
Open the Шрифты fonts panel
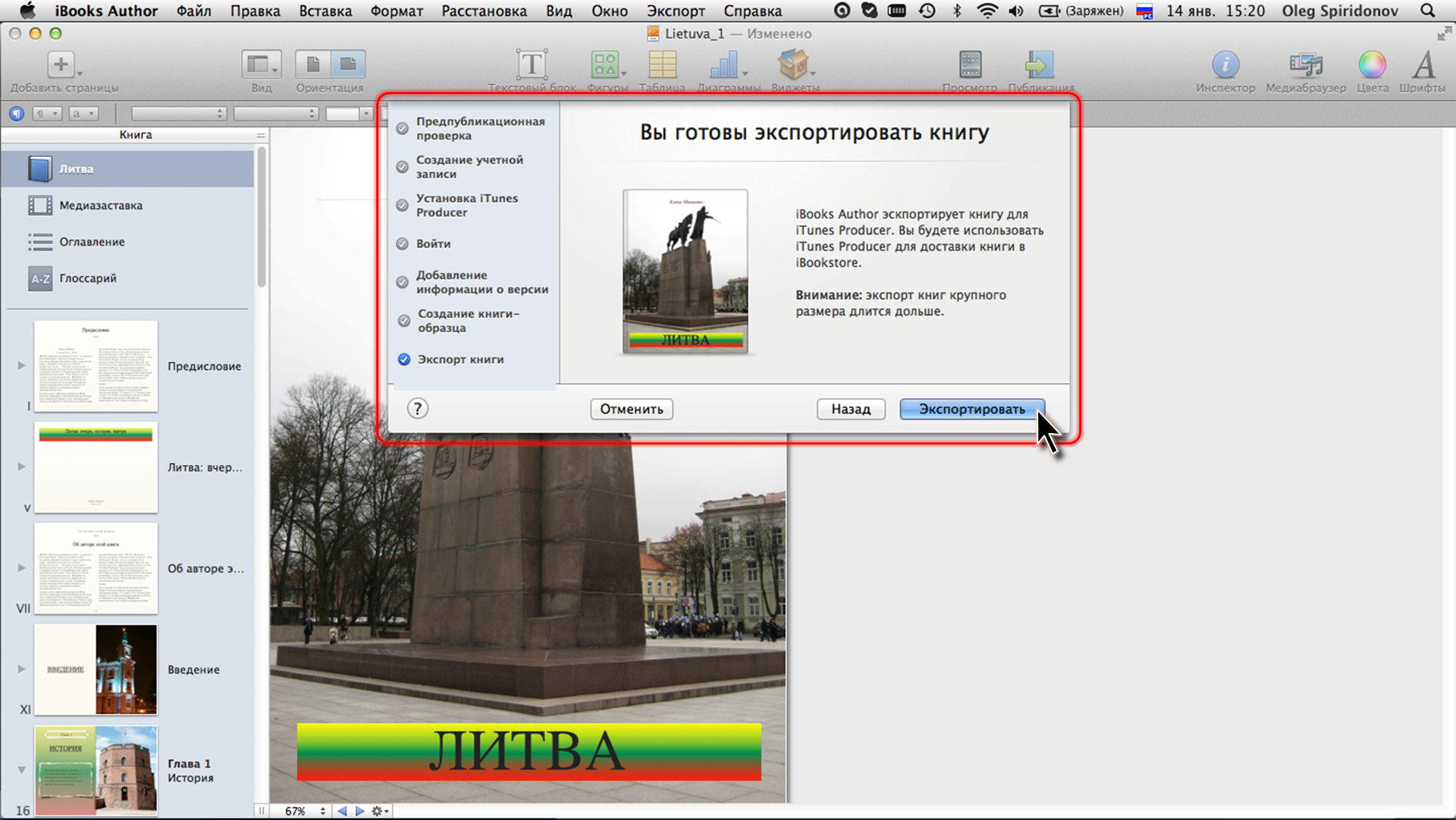[x=1423, y=64]
